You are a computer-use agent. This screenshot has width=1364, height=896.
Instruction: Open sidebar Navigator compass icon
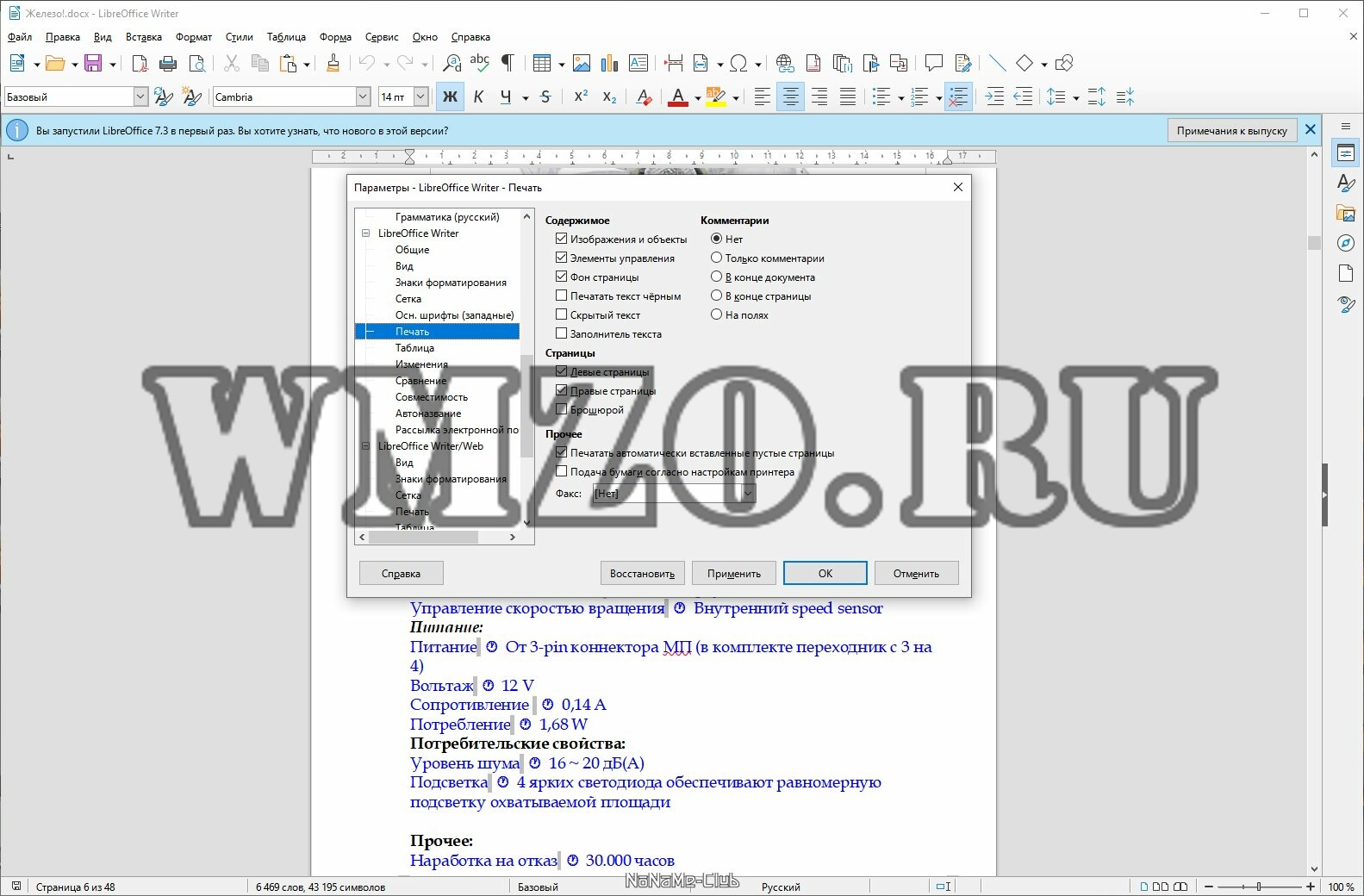1346,243
